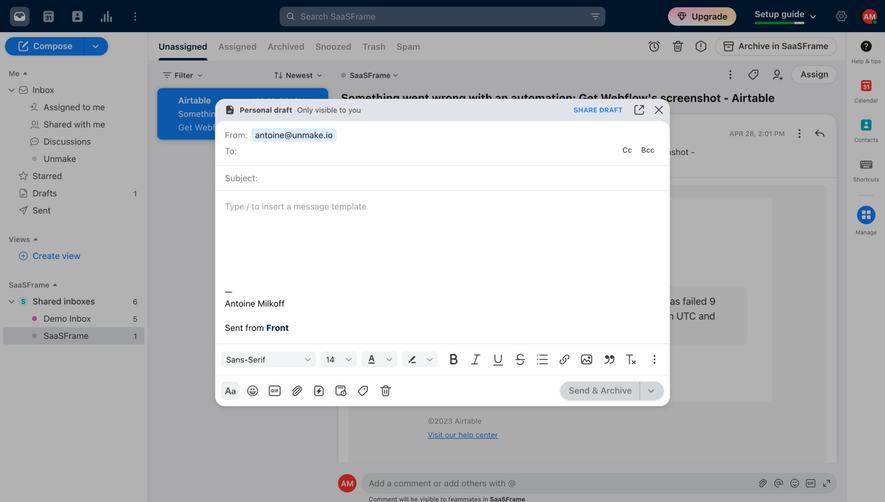The image size is (885, 502).
Task: Insert a block quote in draft
Action: point(609,360)
